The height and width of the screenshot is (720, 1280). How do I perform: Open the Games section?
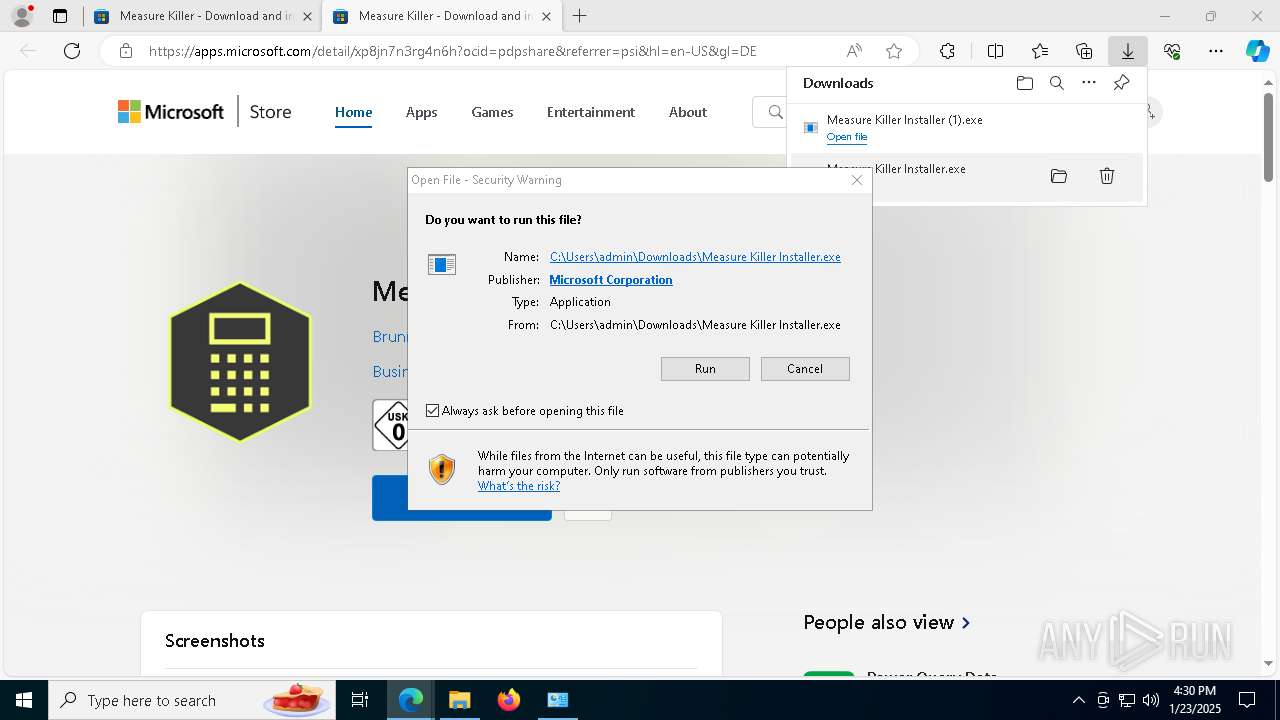(x=492, y=112)
